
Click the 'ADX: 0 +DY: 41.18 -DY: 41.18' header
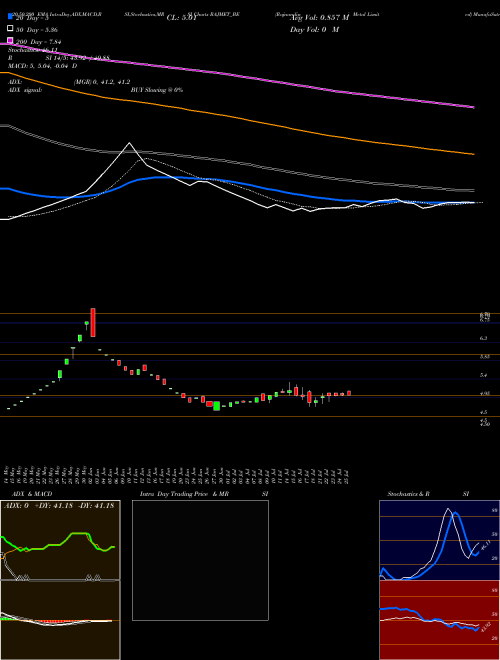point(59,506)
